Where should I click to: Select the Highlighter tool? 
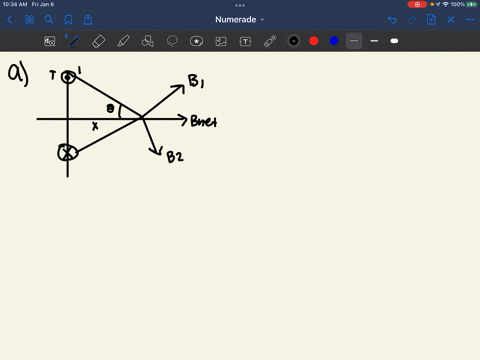pyautogui.click(x=123, y=41)
